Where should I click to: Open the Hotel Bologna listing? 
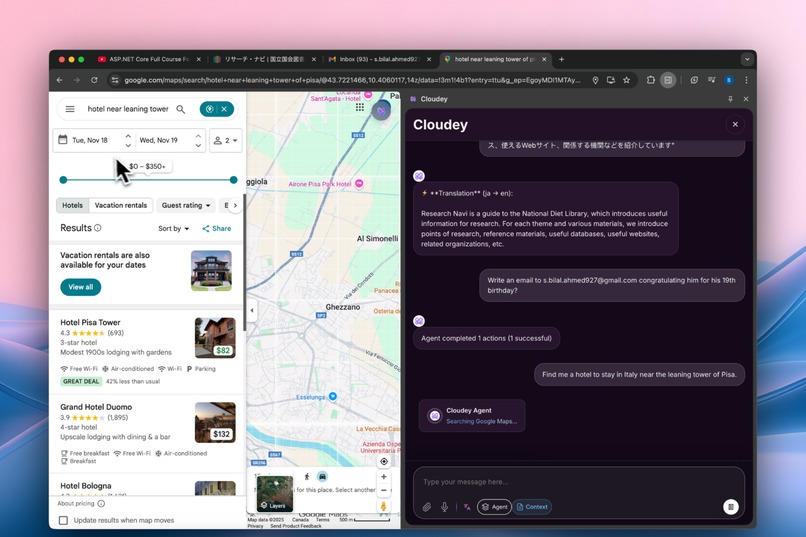pos(86,486)
